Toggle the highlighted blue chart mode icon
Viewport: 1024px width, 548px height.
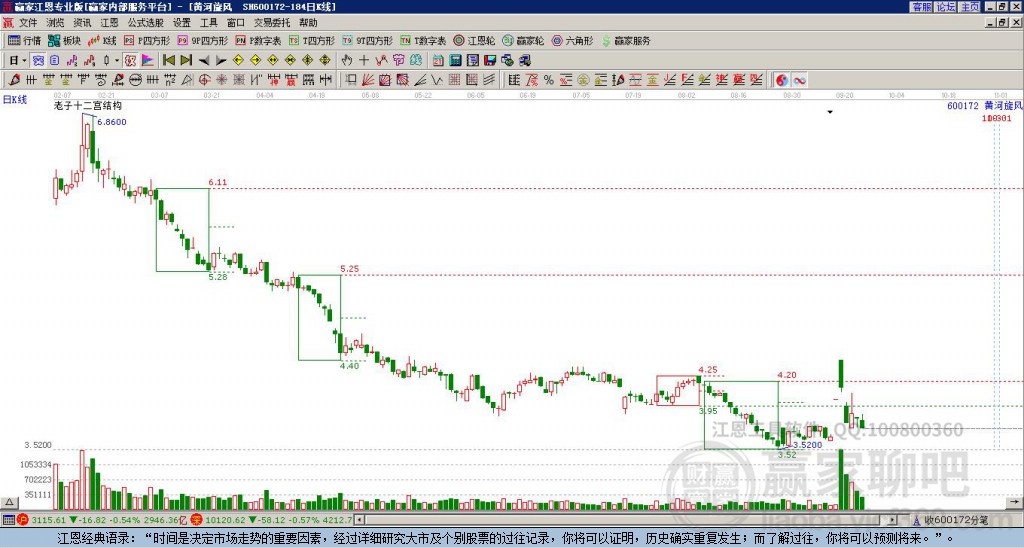[x=37, y=61]
